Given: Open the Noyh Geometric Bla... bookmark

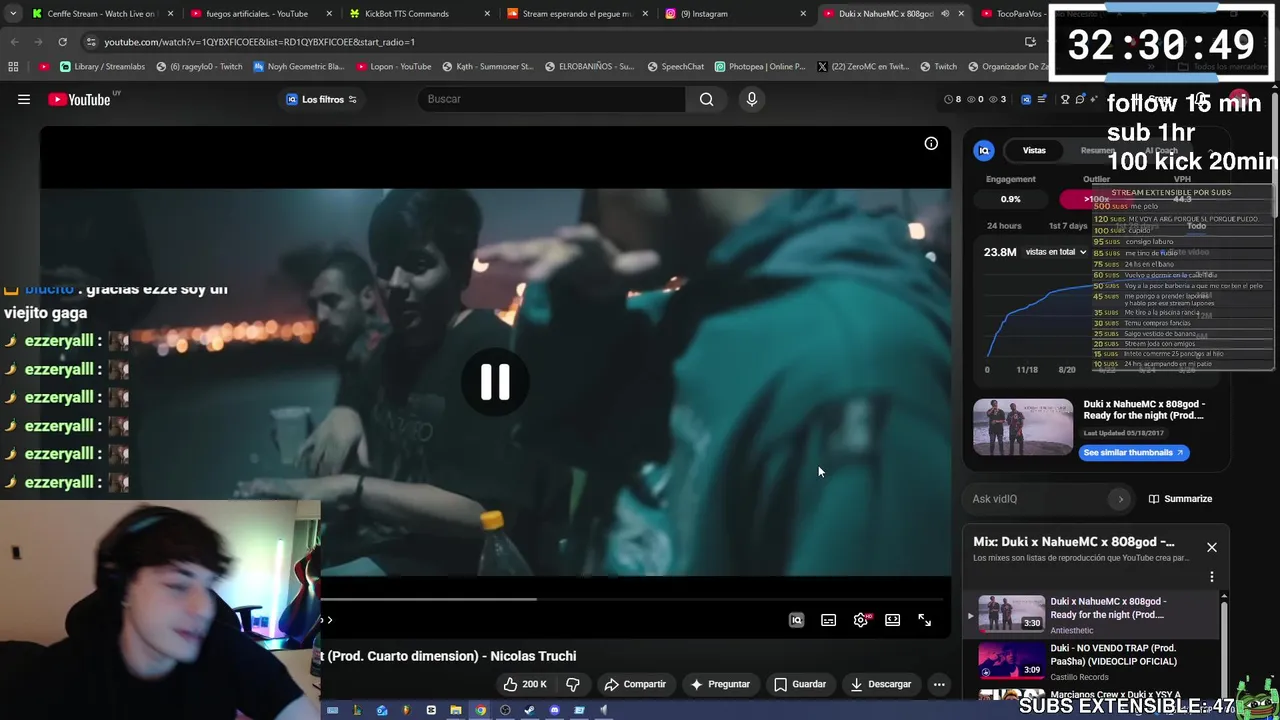Looking at the screenshot, I should click(x=299, y=67).
